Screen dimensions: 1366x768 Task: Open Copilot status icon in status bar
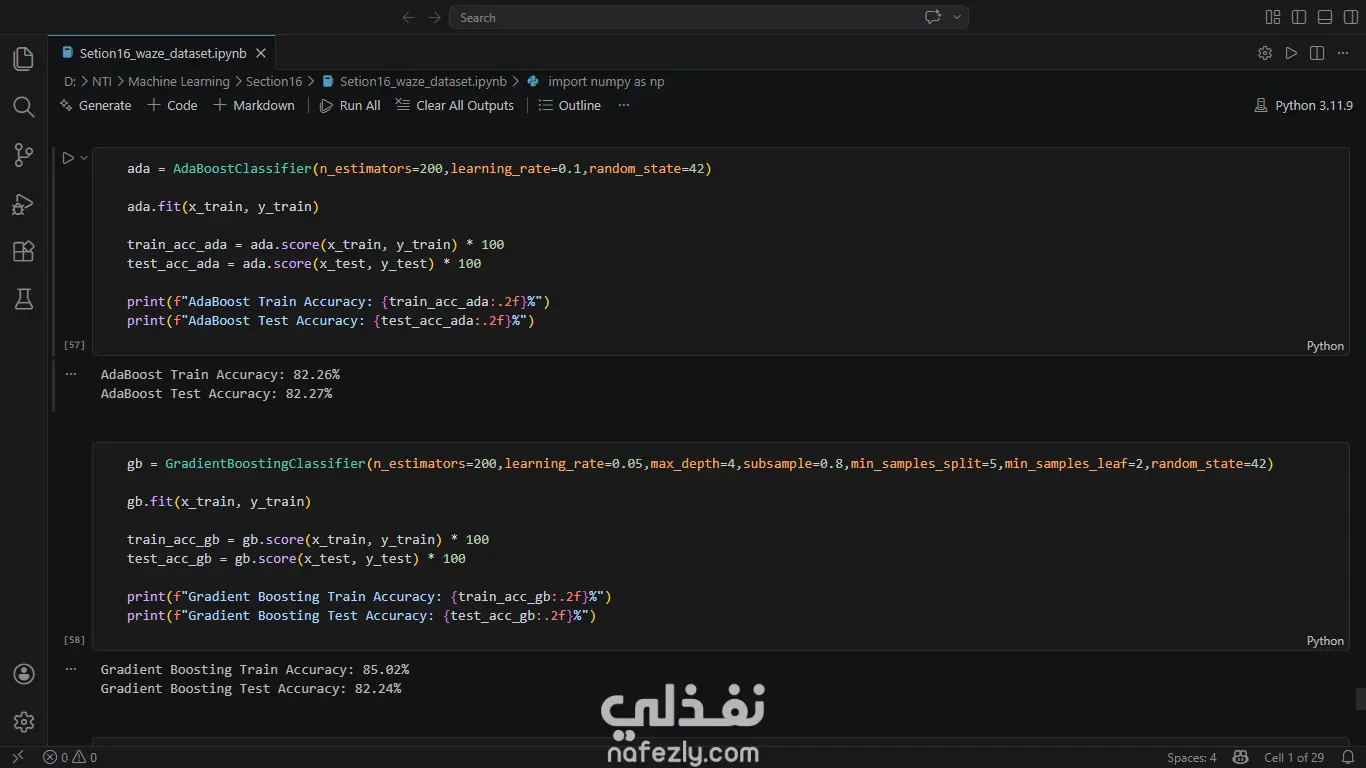(1240, 757)
